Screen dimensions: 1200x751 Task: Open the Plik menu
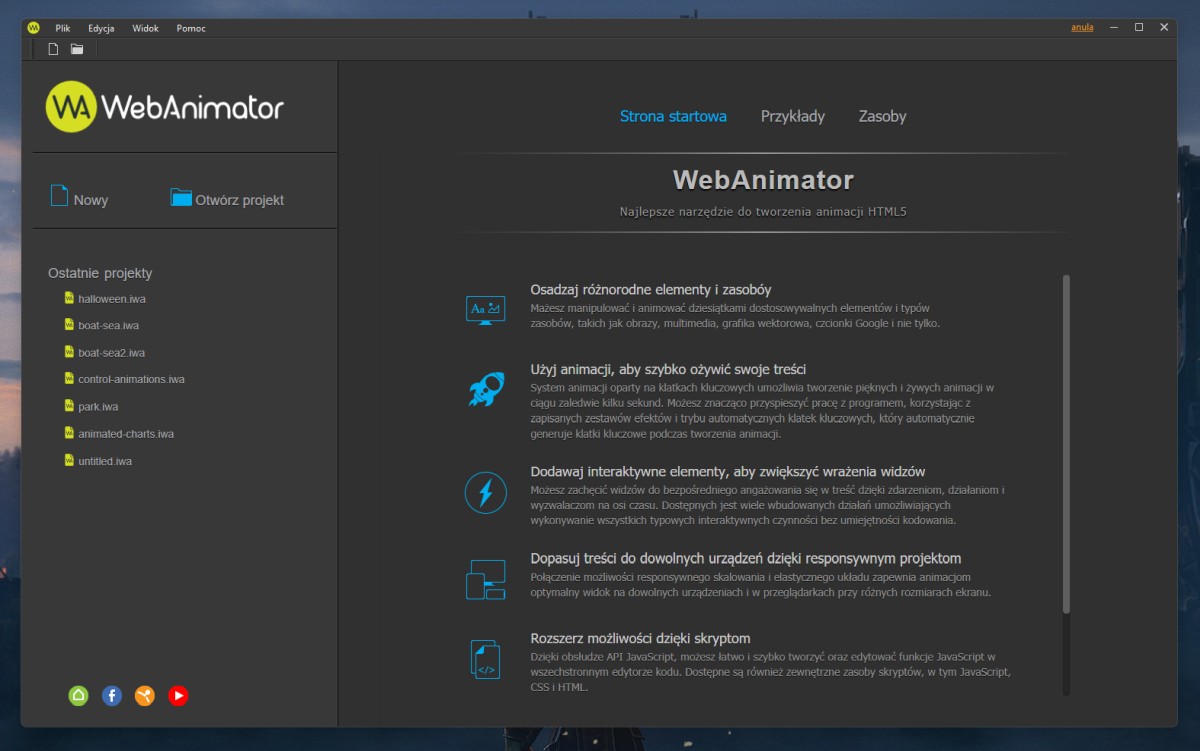(62, 28)
